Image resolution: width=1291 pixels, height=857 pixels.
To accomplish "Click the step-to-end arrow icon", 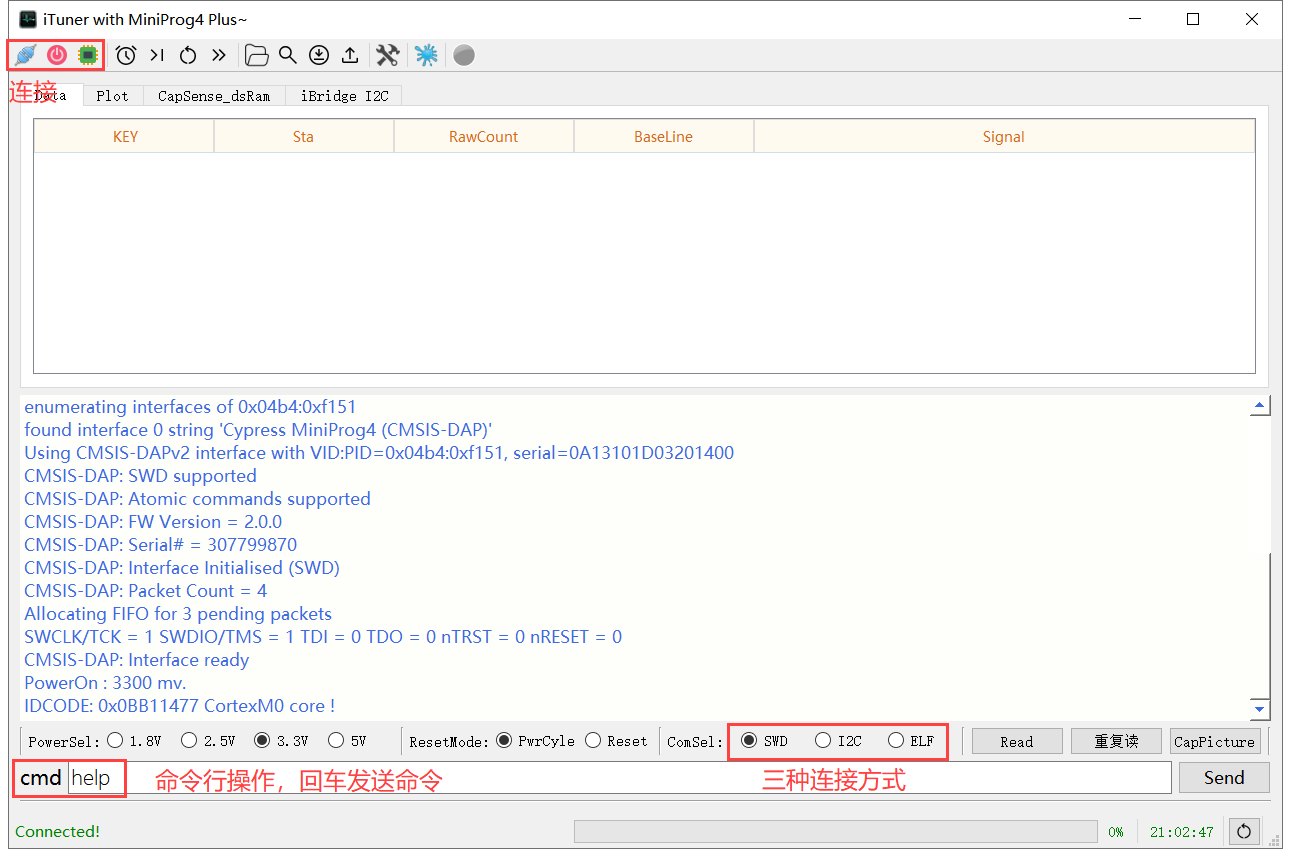I will pyautogui.click(x=157, y=55).
